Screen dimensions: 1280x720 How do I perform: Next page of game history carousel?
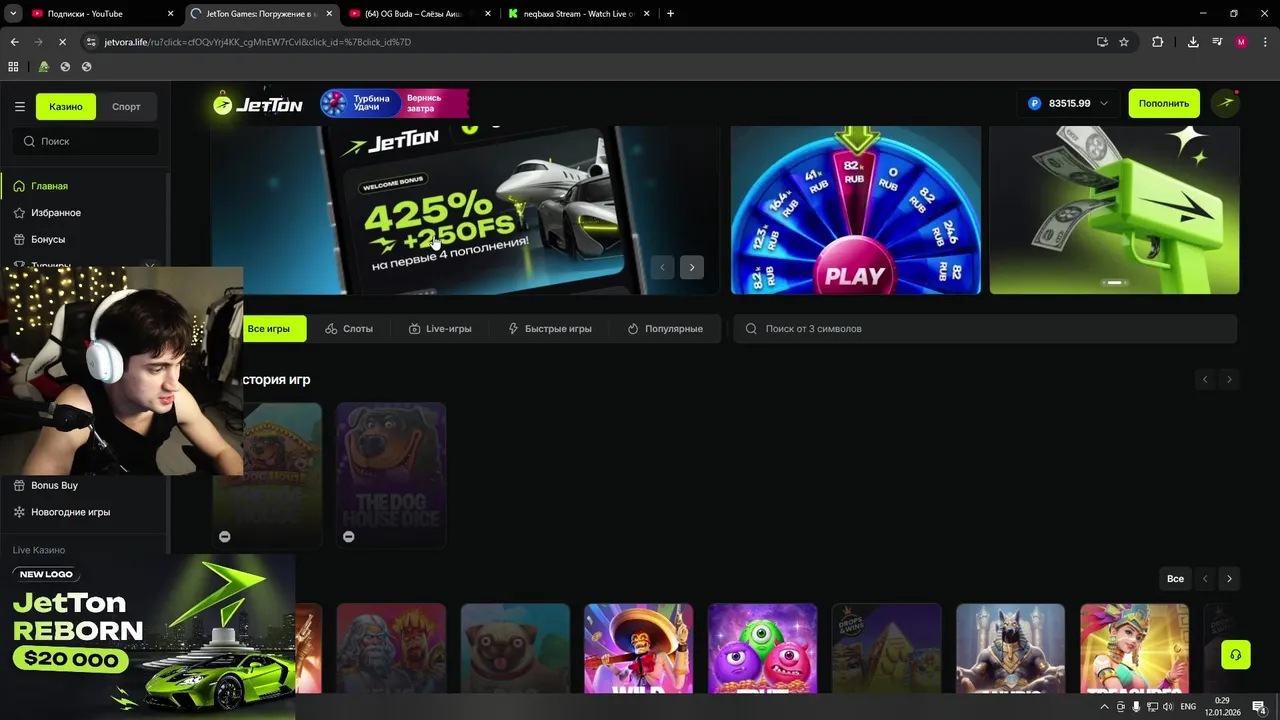click(x=1229, y=379)
